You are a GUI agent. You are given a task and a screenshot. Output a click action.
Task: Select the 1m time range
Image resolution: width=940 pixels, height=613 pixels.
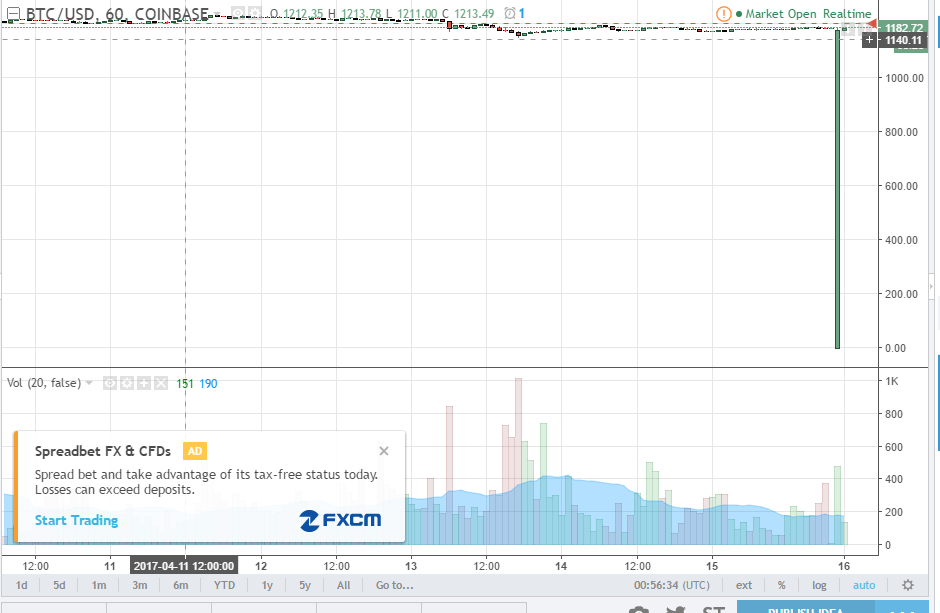tap(99, 585)
